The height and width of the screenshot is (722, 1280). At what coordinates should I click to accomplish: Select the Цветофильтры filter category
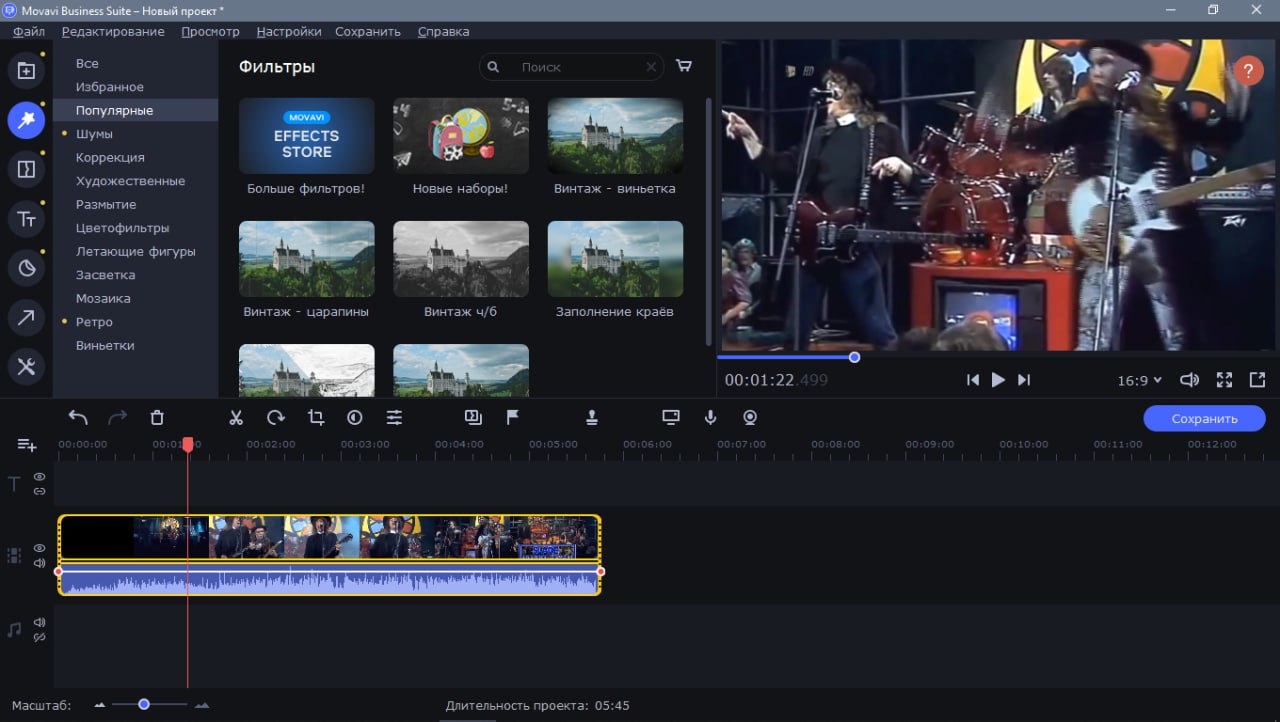tap(122, 228)
